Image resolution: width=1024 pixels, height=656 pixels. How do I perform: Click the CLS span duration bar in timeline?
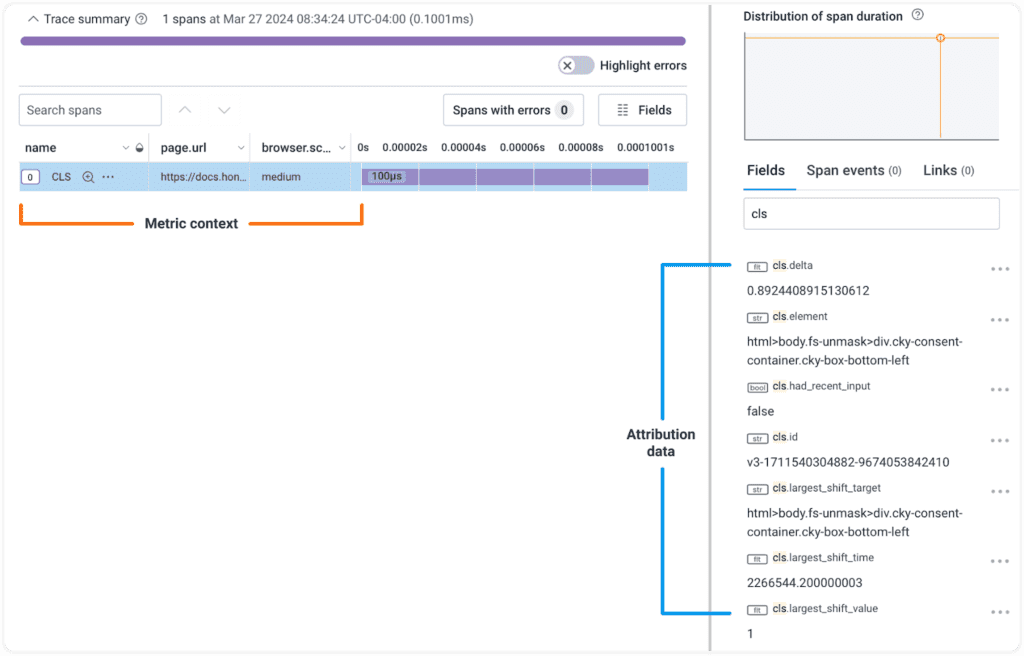(x=505, y=177)
